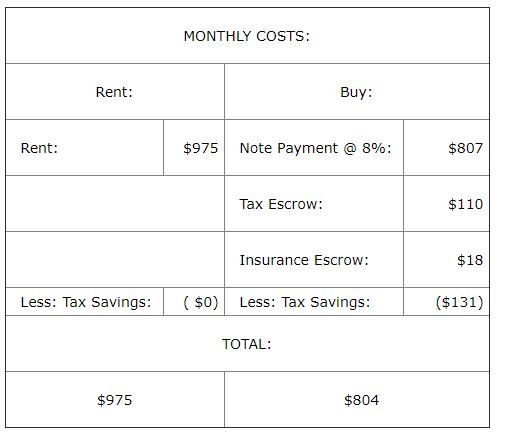Select the $804 buy total
Image resolution: width=528 pixels, height=433 pixels.
[361, 400]
